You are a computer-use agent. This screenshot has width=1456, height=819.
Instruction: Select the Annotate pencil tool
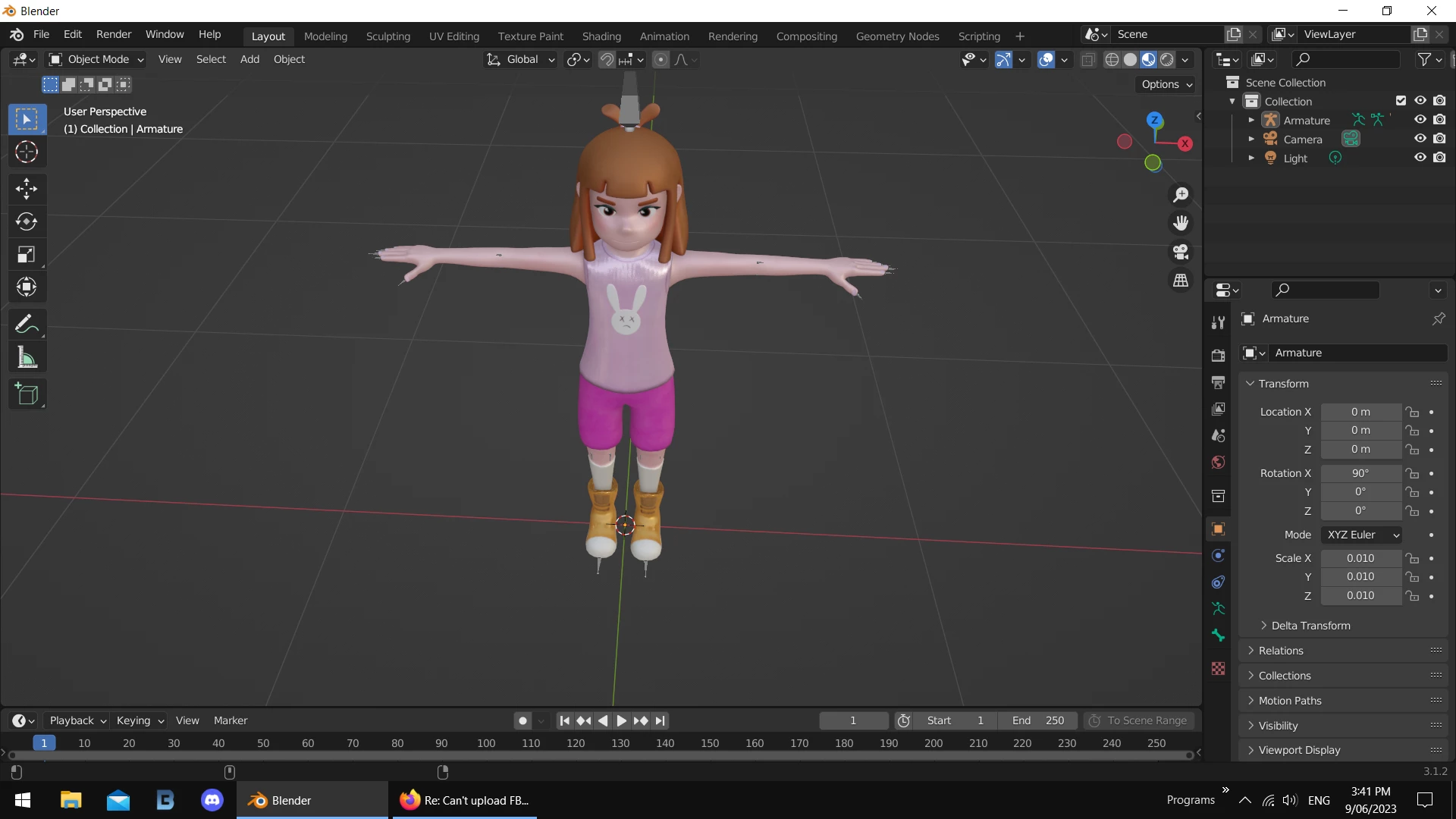27,325
